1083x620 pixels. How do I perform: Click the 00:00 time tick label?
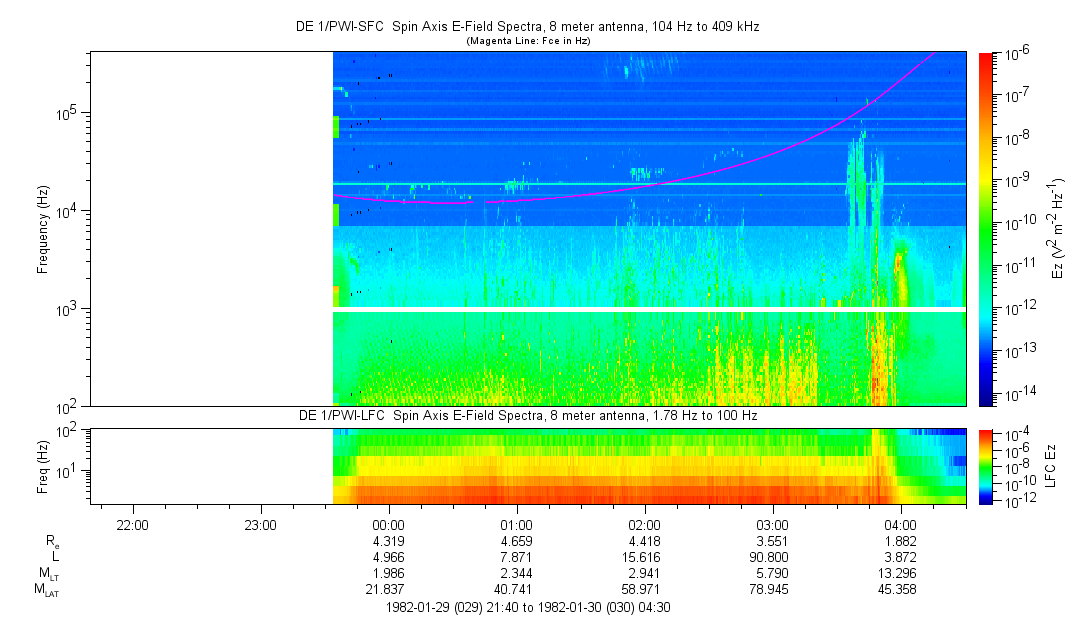click(388, 525)
